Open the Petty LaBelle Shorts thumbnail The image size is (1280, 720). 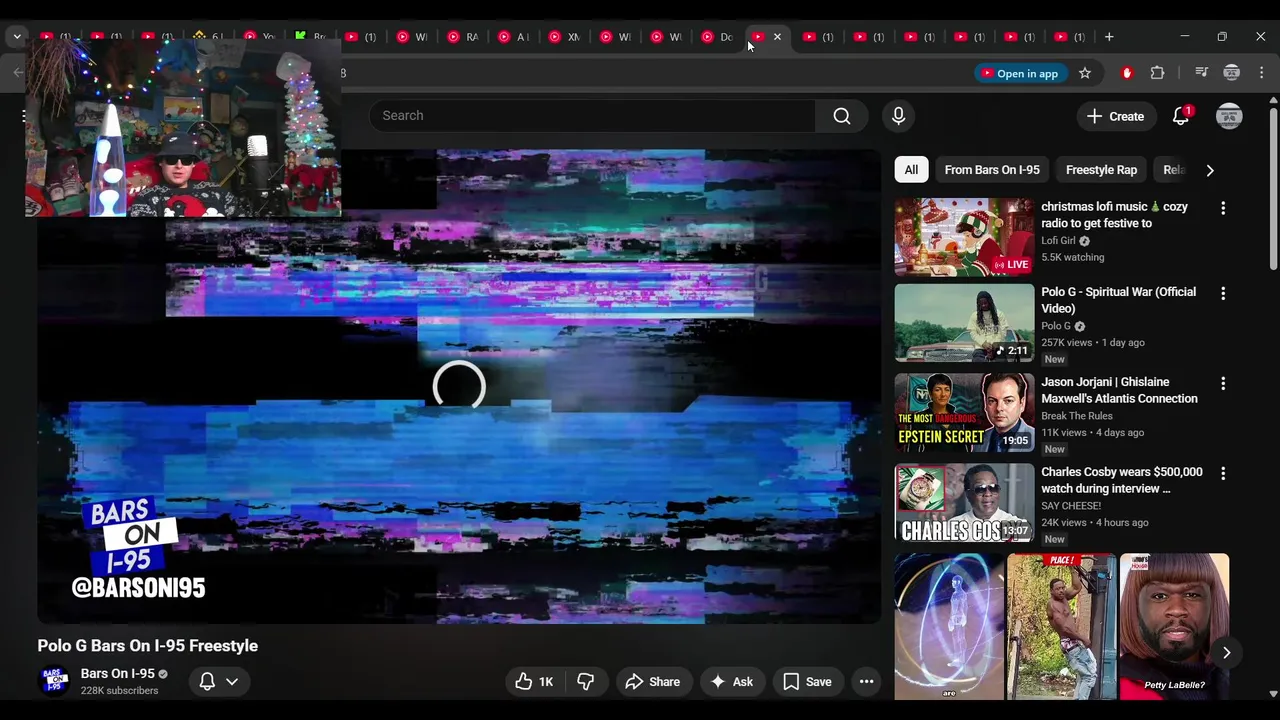pyautogui.click(x=1174, y=626)
